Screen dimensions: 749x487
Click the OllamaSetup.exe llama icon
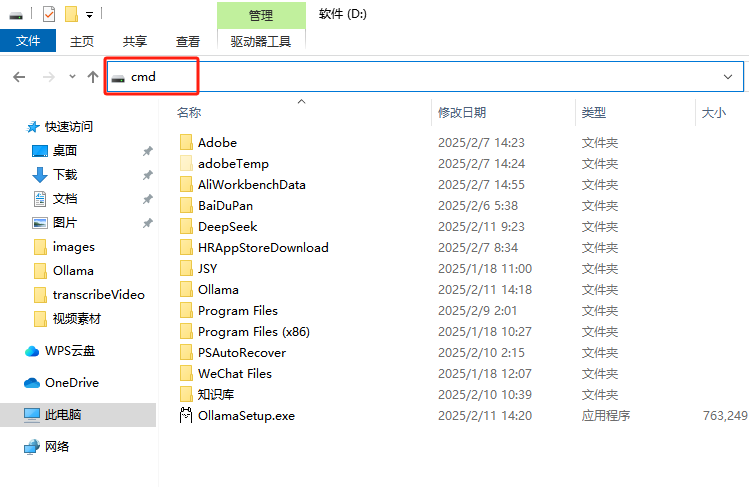(x=186, y=415)
